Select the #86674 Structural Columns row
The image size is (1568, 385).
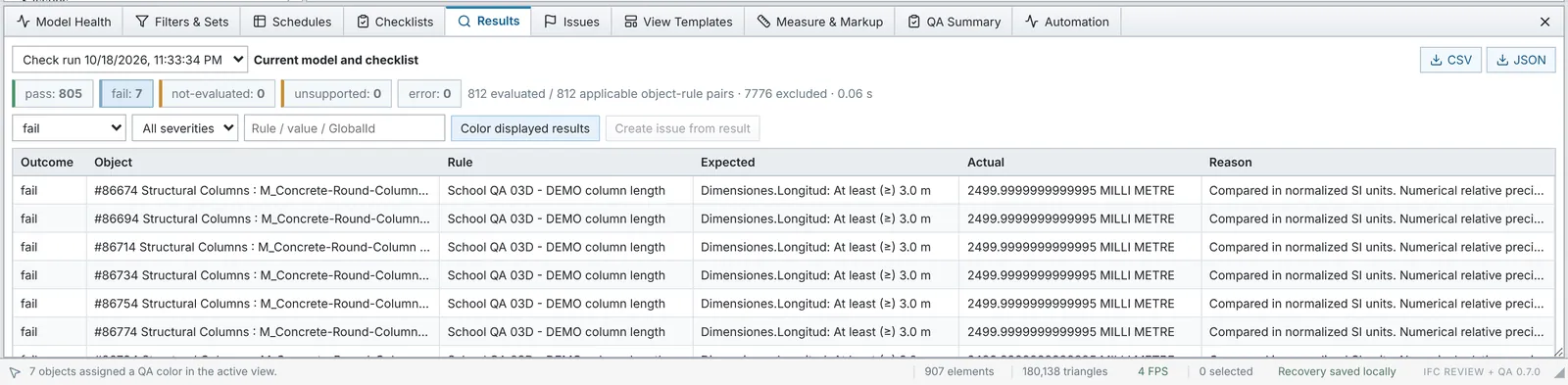pyautogui.click(x=784, y=191)
